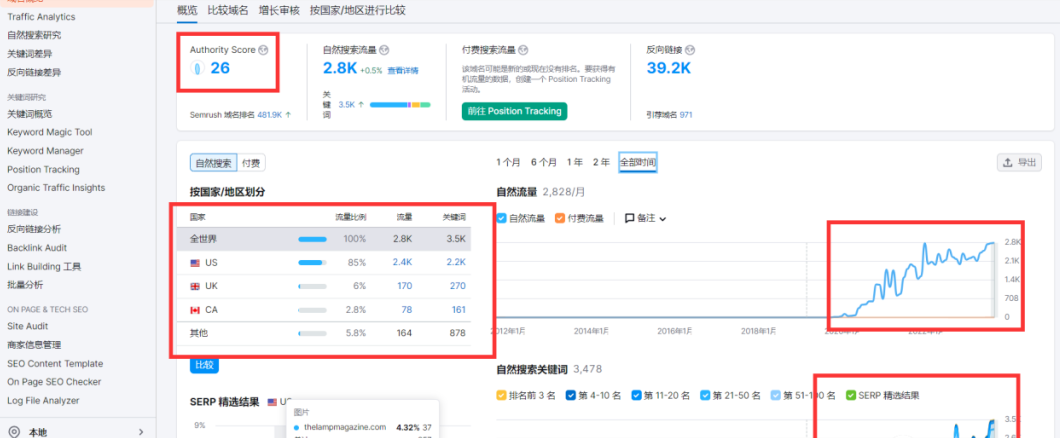Select the 6个月 time range

pyautogui.click(x=544, y=162)
